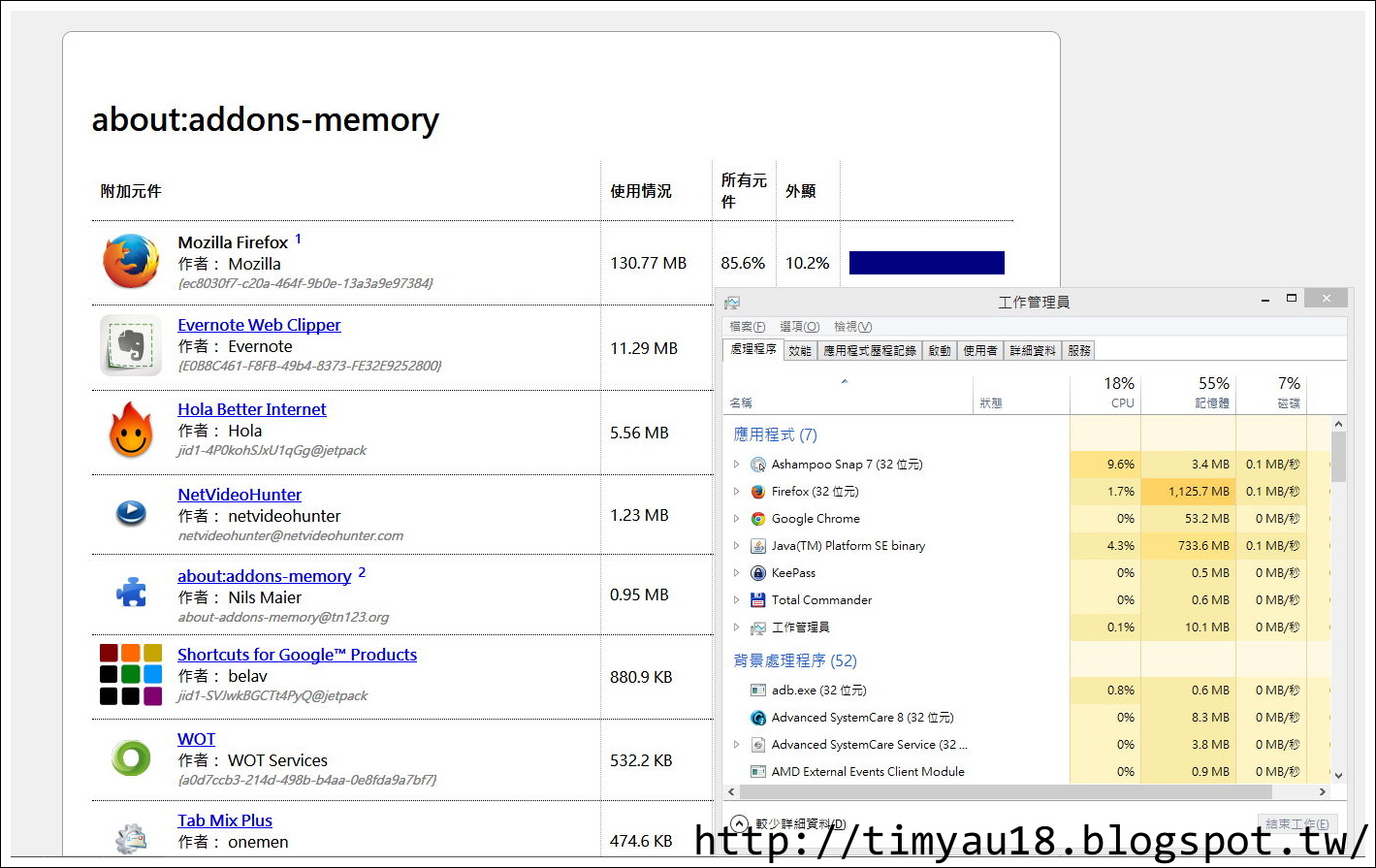This screenshot has width=1376, height=868.
Task: Click the Task Manager title bar icon
Action: pyautogui.click(x=732, y=303)
